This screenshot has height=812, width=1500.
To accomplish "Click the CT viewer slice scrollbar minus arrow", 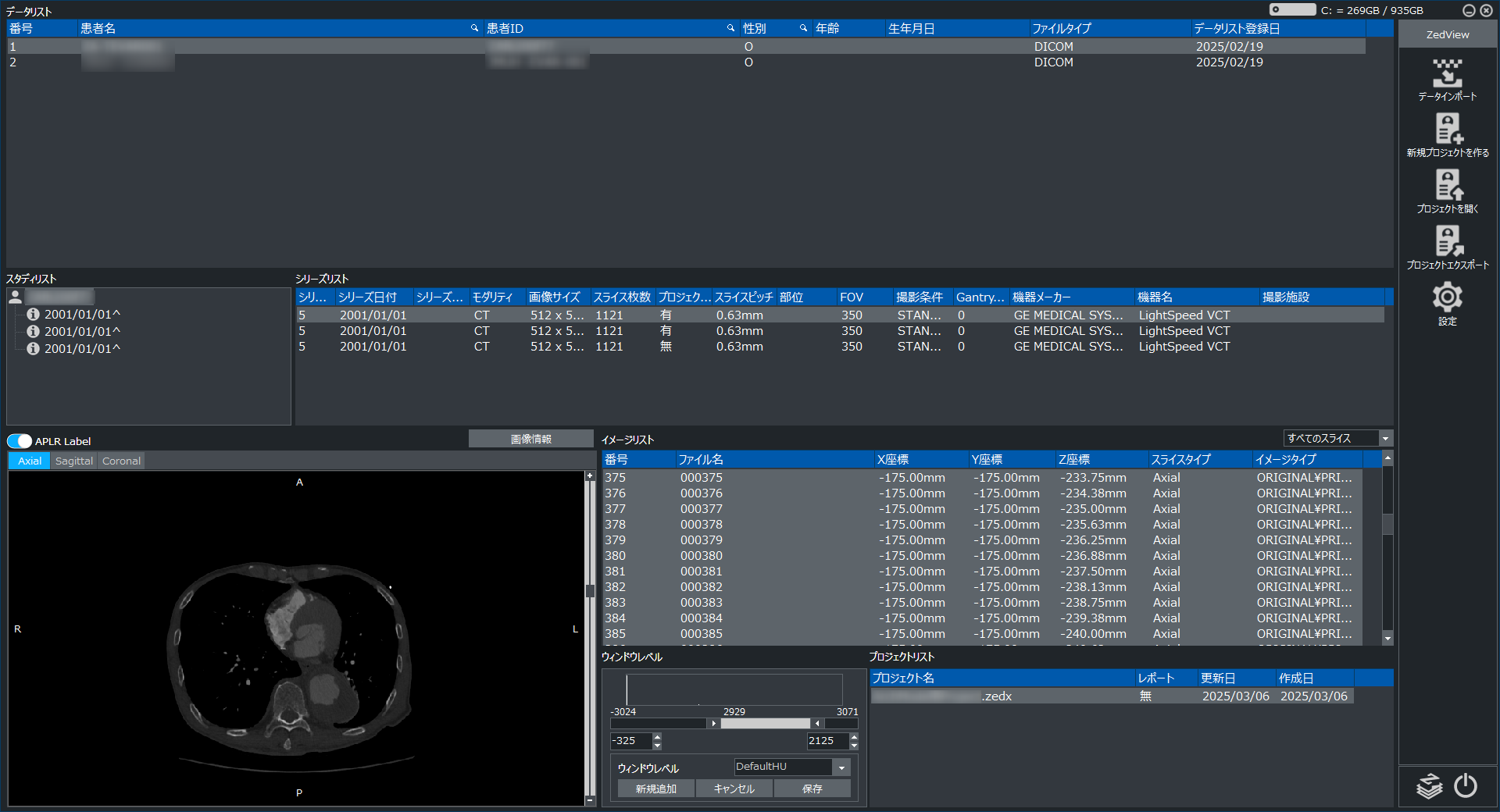I will point(591,801).
